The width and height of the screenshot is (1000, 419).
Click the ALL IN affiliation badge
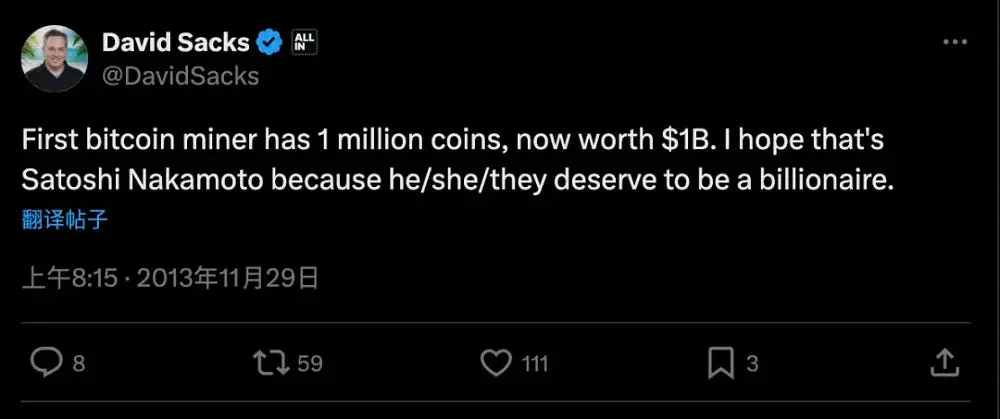(x=301, y=43)
